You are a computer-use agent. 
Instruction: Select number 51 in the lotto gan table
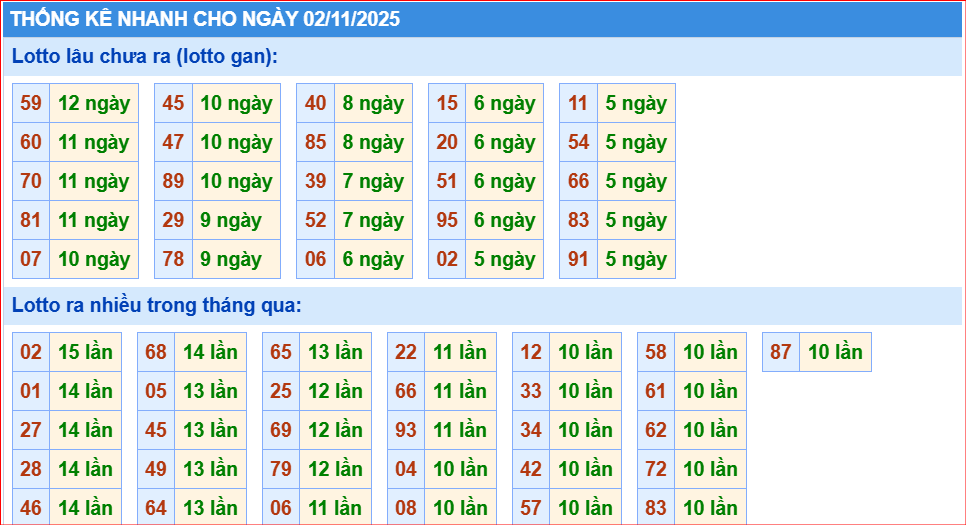click(447, 181)
